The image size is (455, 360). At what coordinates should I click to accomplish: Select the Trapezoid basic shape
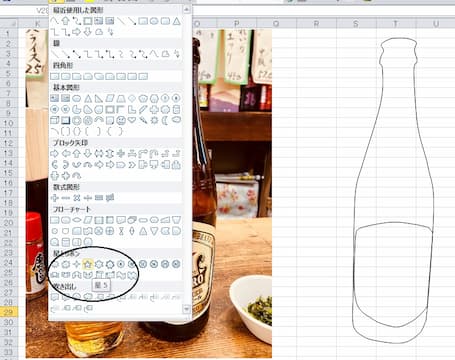[121, 98]
